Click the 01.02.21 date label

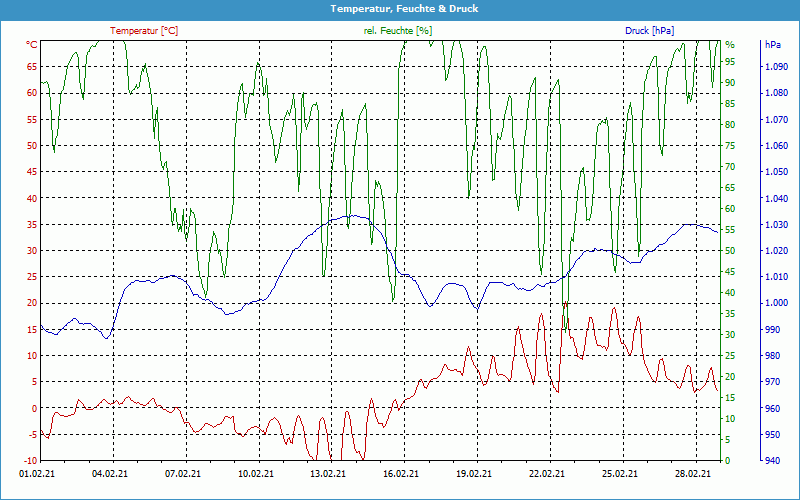(x=39, y=475)
